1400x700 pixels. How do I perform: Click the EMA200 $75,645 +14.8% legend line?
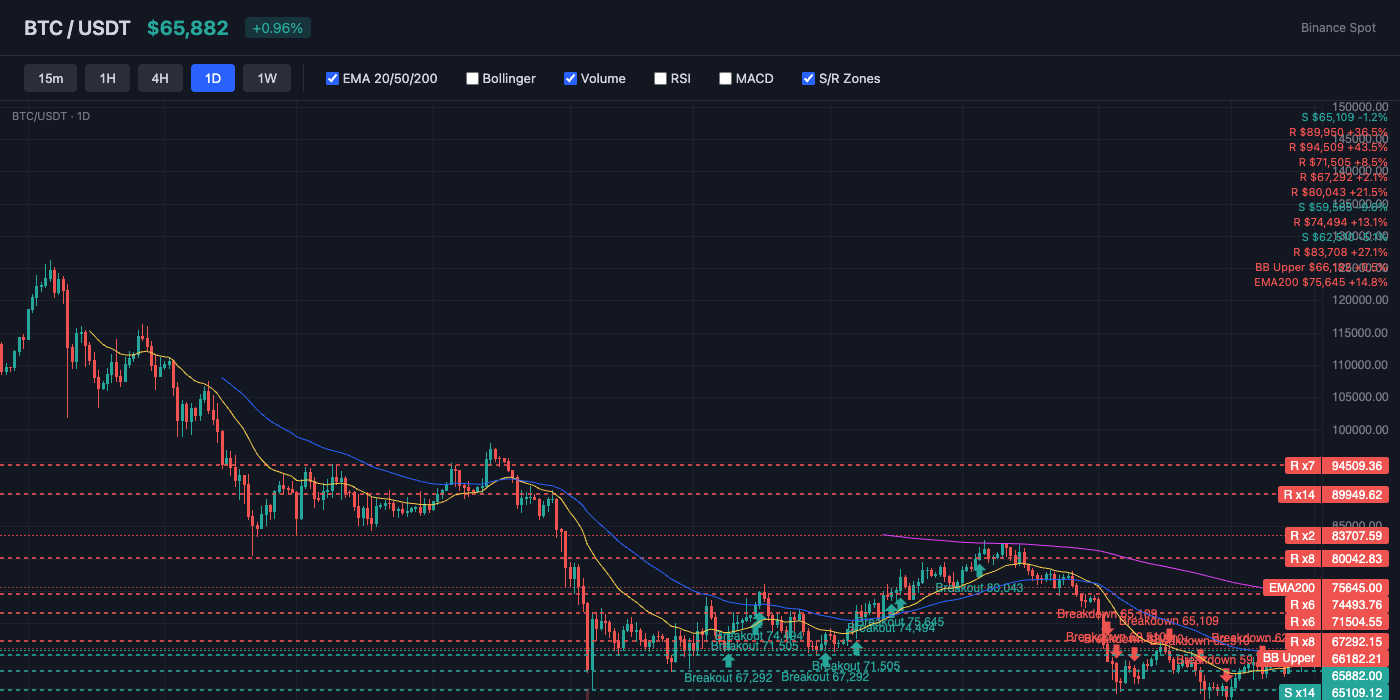tap(1321, 282)
